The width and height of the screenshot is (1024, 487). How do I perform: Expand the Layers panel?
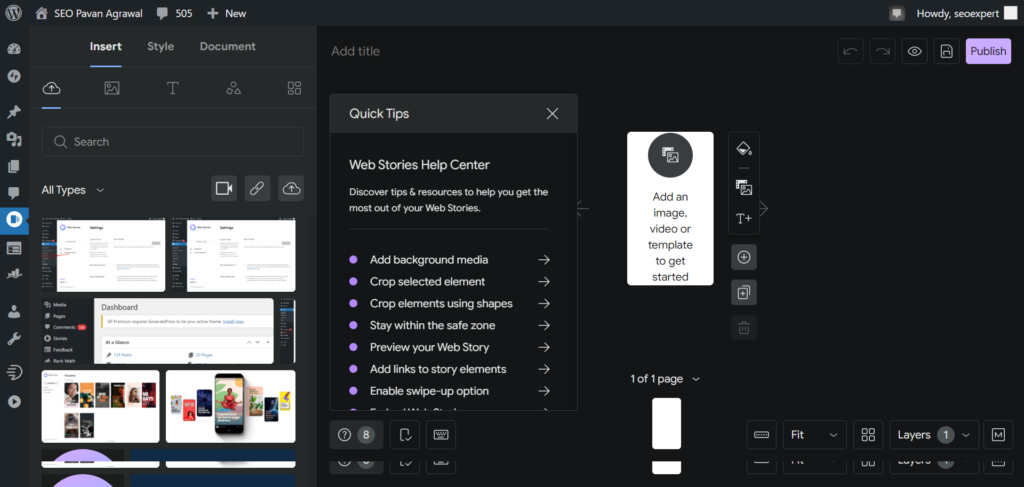coord(934,435)
